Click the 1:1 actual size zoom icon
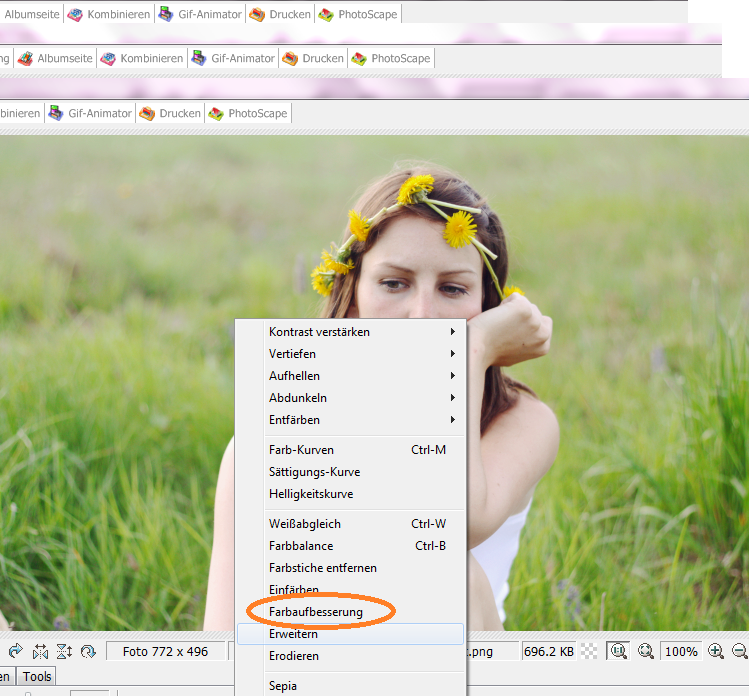The width and height of the screenshot is (749, 696). (x=619, y=651)
